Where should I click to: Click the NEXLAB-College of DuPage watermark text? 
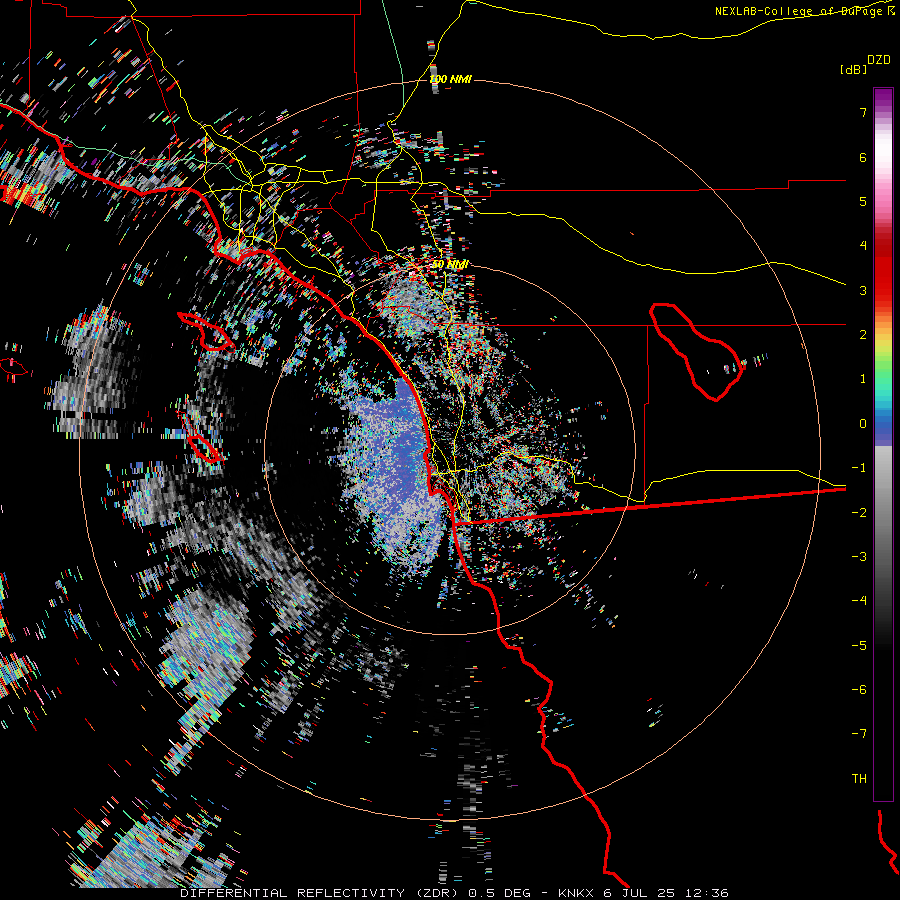[x=798, y=11]
